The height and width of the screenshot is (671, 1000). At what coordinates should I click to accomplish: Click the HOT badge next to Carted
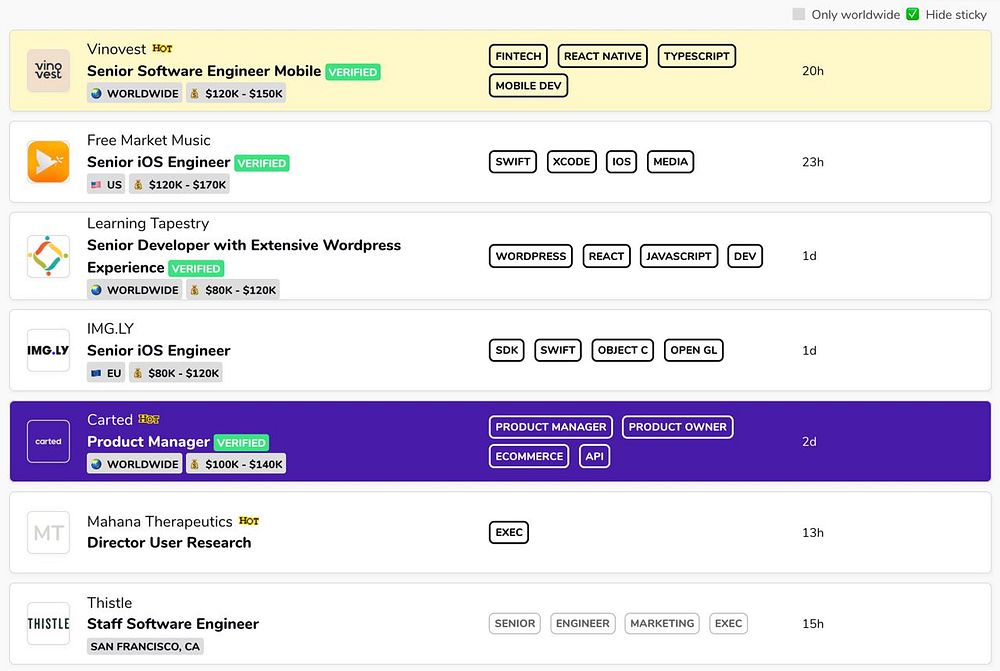click(149, 419)
